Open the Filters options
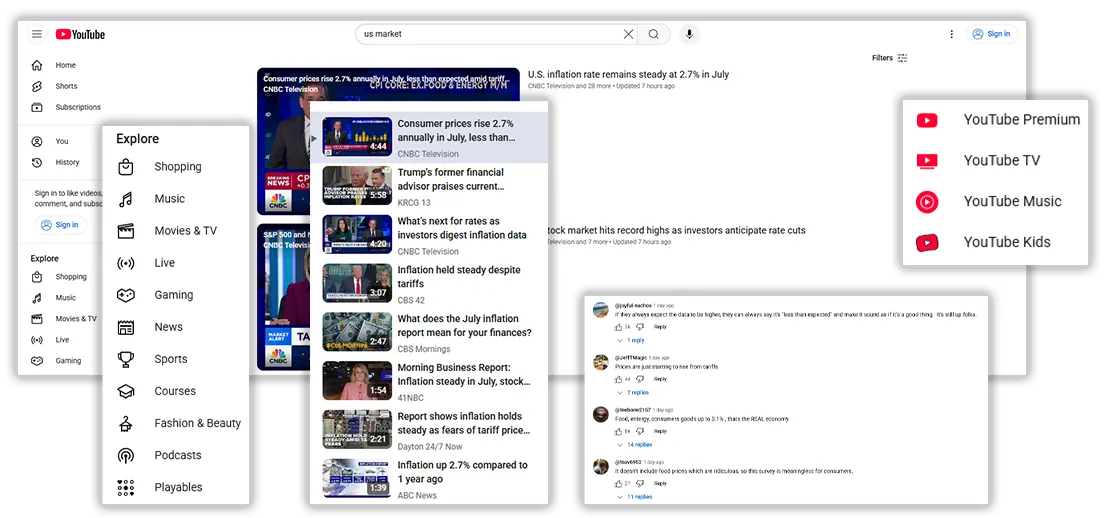Screen dimensions: 1110x518 [x=889, y=58]
